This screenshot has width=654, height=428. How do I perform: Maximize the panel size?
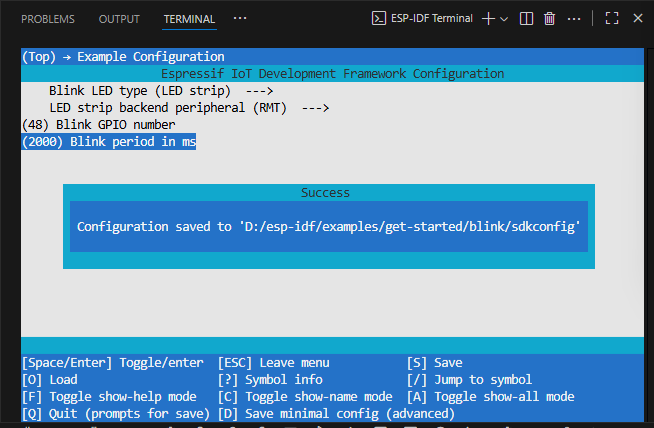point(611,18)
